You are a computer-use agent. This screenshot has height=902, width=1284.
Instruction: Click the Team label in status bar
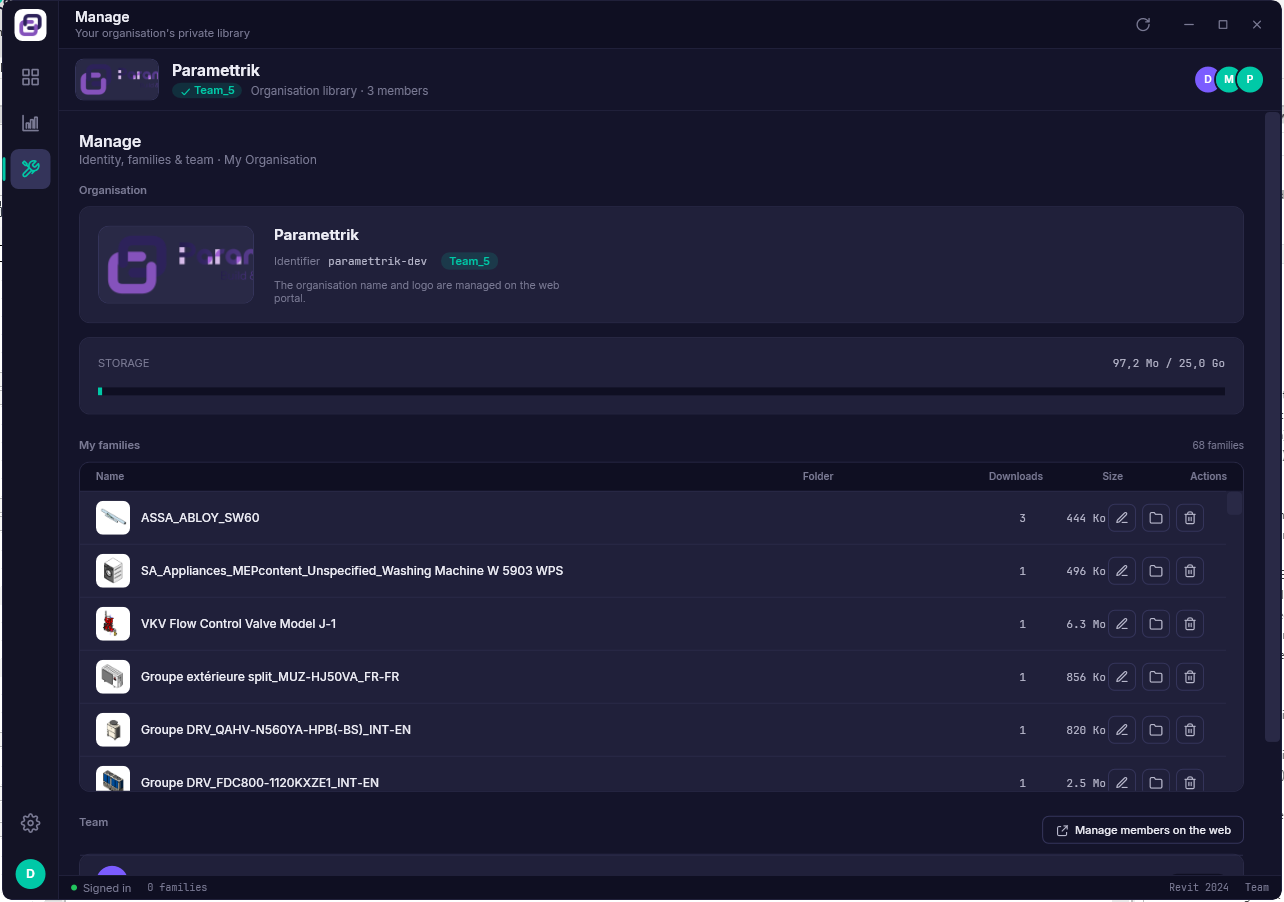point(1257,888)
